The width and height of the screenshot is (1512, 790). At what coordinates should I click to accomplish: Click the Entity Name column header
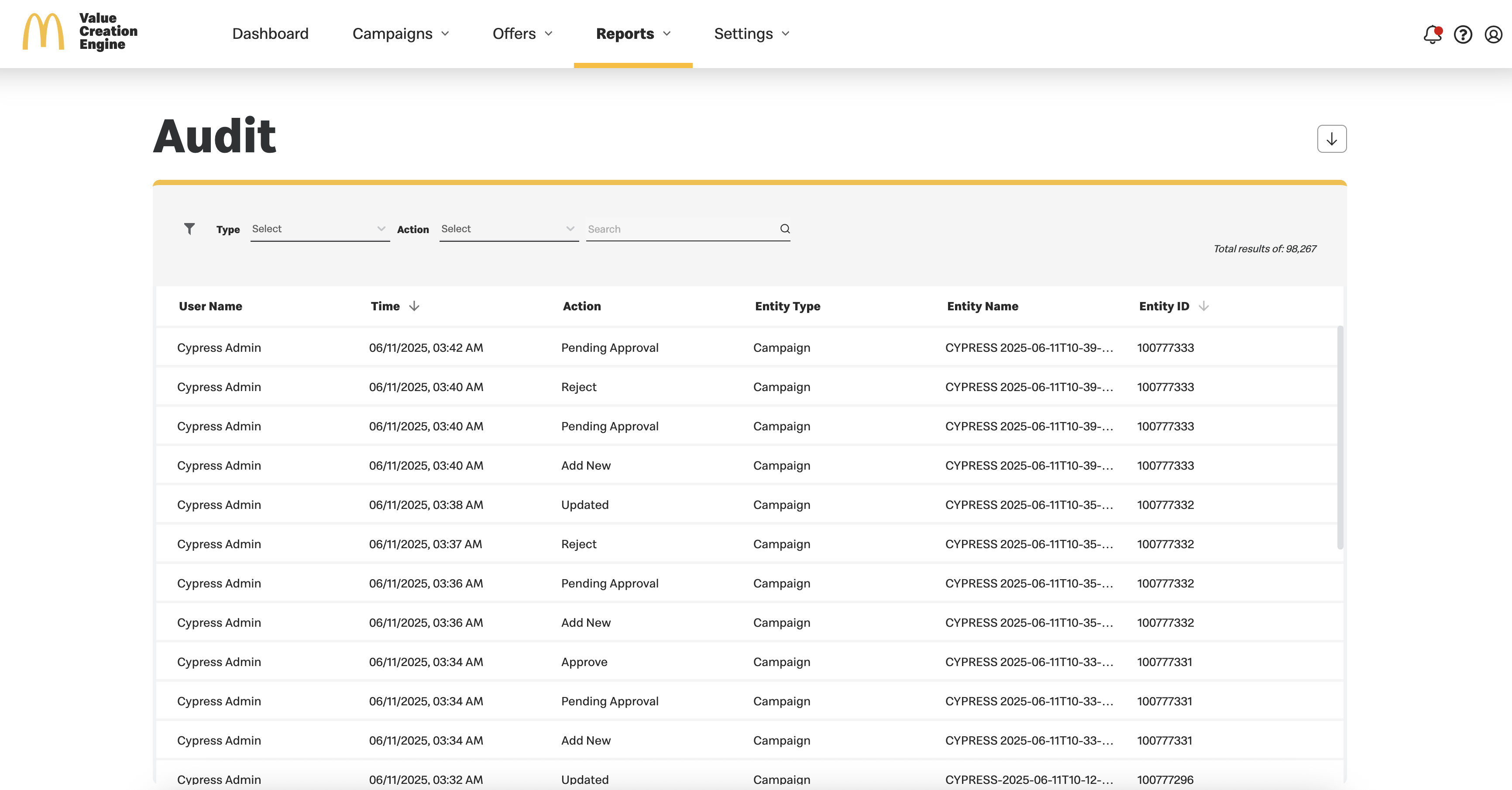[x=983, y=306]
